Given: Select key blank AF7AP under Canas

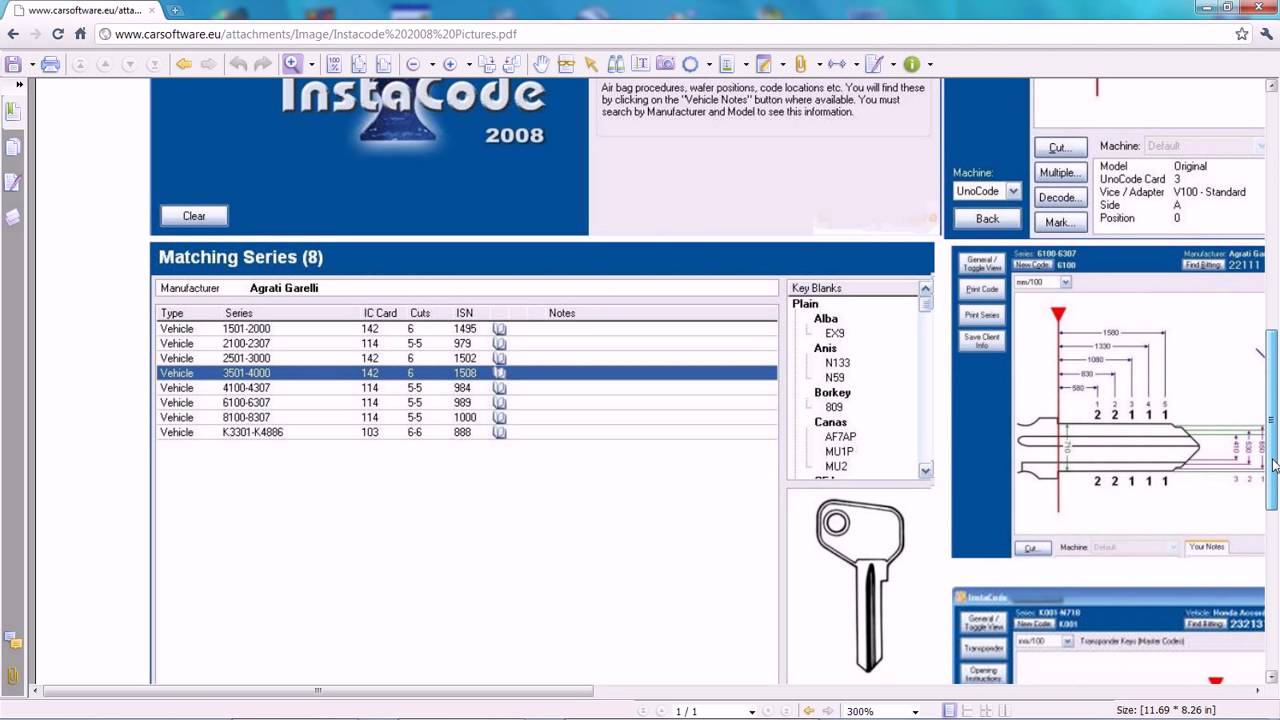Looking at the screenshot, I should [x=840, y=437].
